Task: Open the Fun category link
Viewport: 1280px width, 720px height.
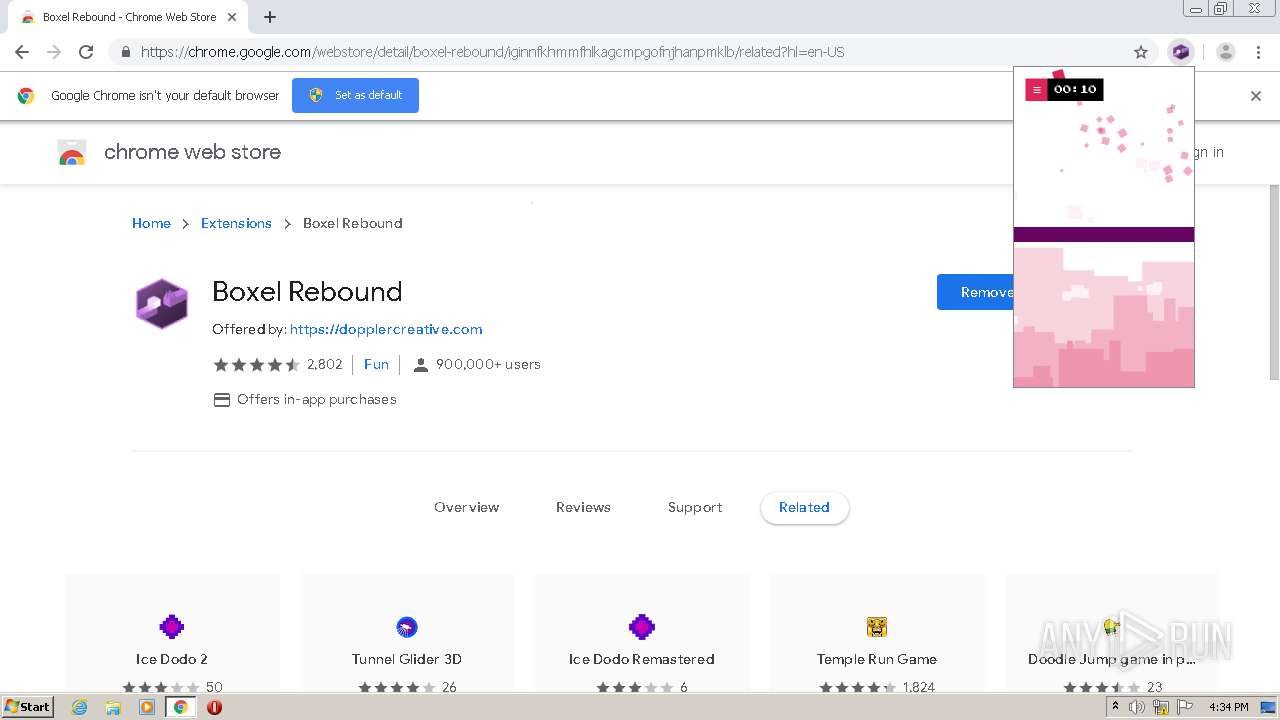Action: pos(376,364)
